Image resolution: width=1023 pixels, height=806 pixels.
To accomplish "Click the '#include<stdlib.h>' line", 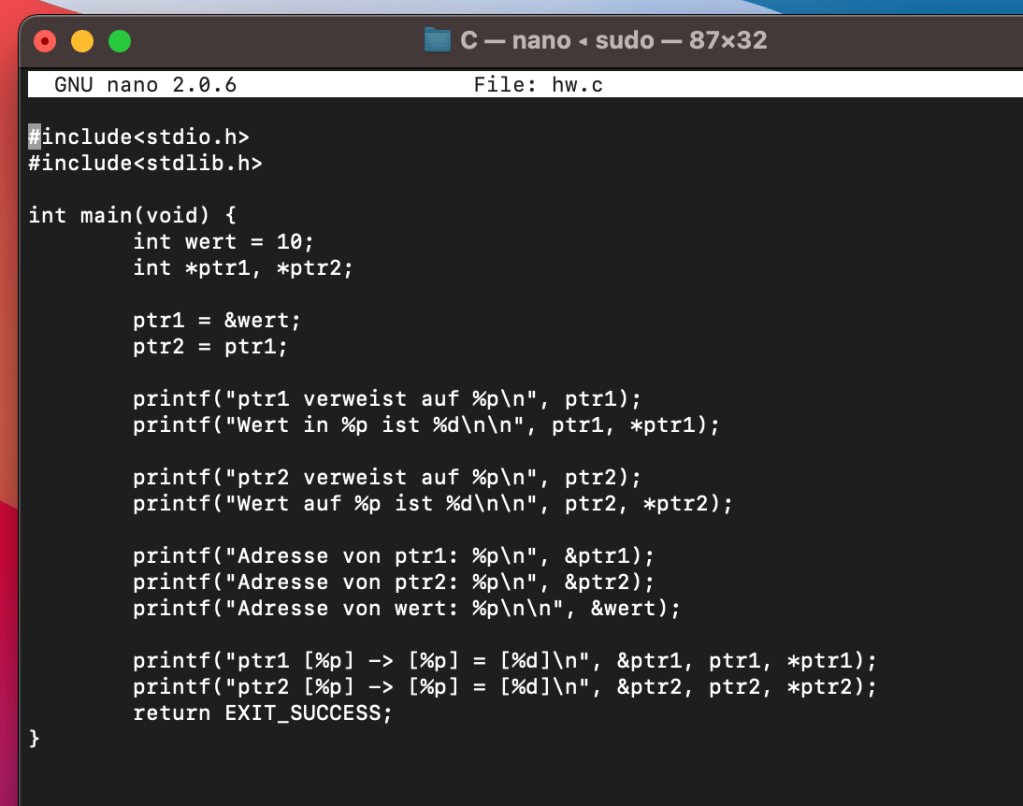I will [x=145, y=163].
